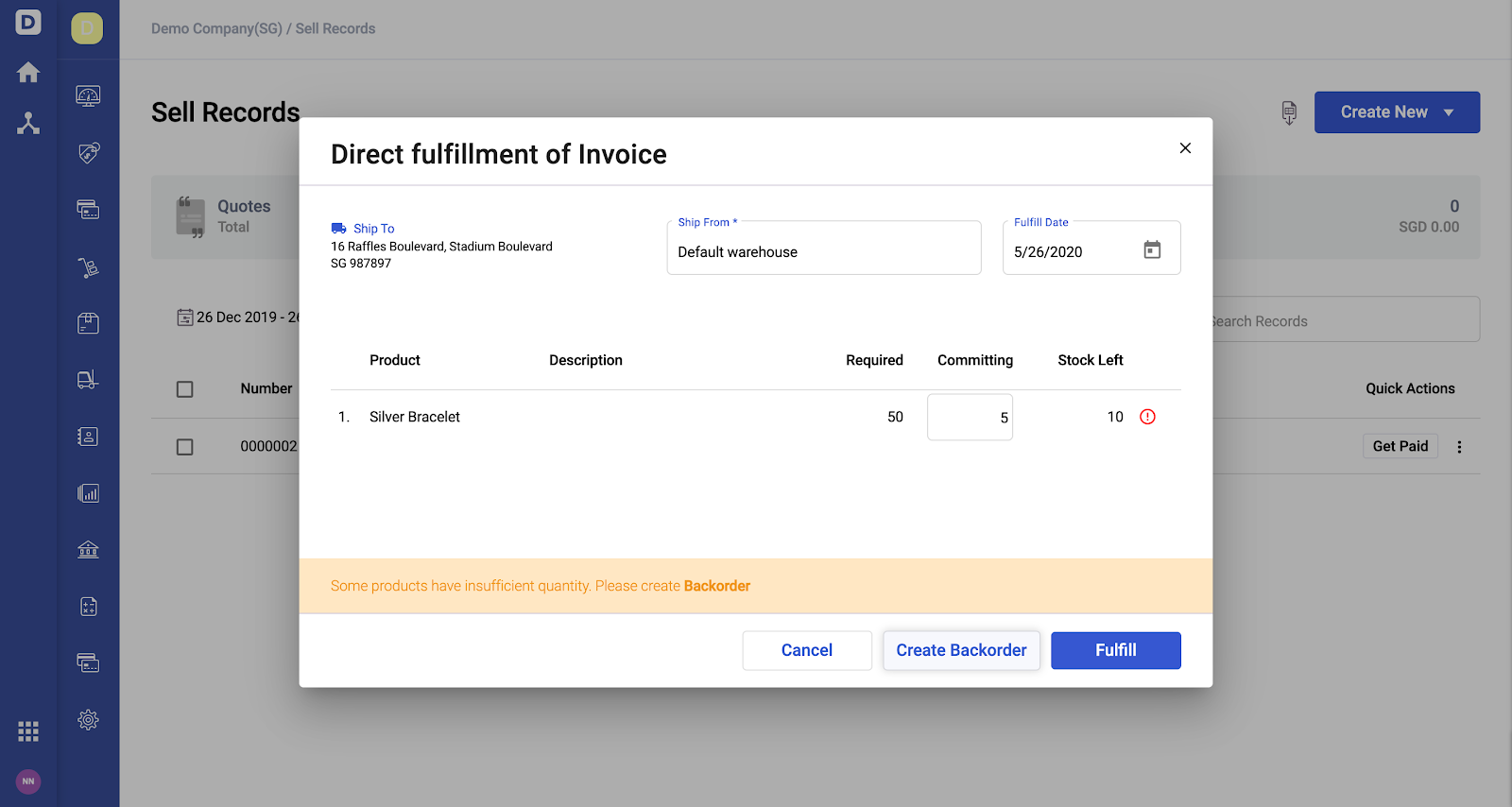
Task: Click the Sell Records breadcrumb
Action: (335, 28)
